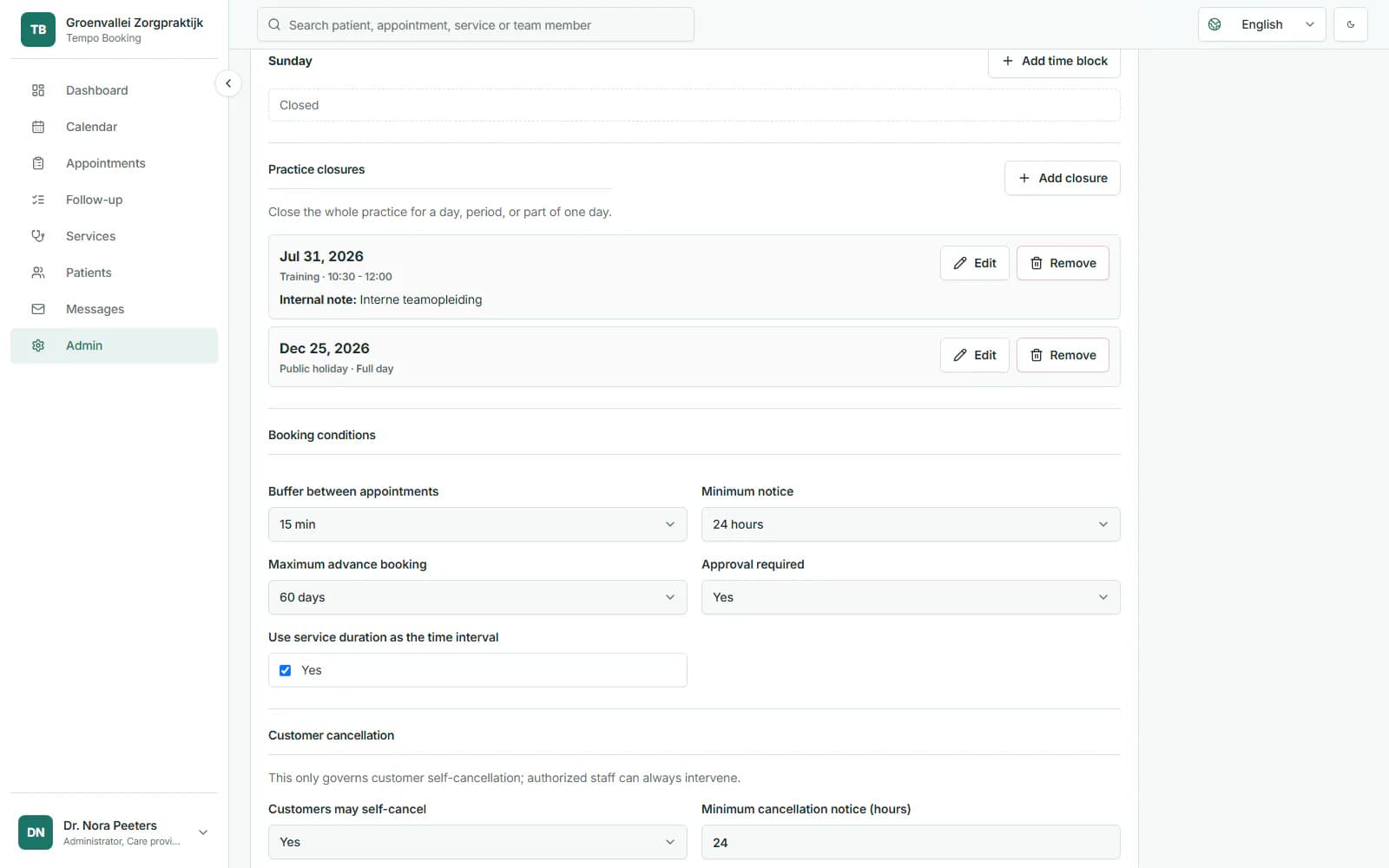Open Dashboard from sidebar
Image resolution: width=1389 pixels, height=868 pixels.
pos(114,90)
